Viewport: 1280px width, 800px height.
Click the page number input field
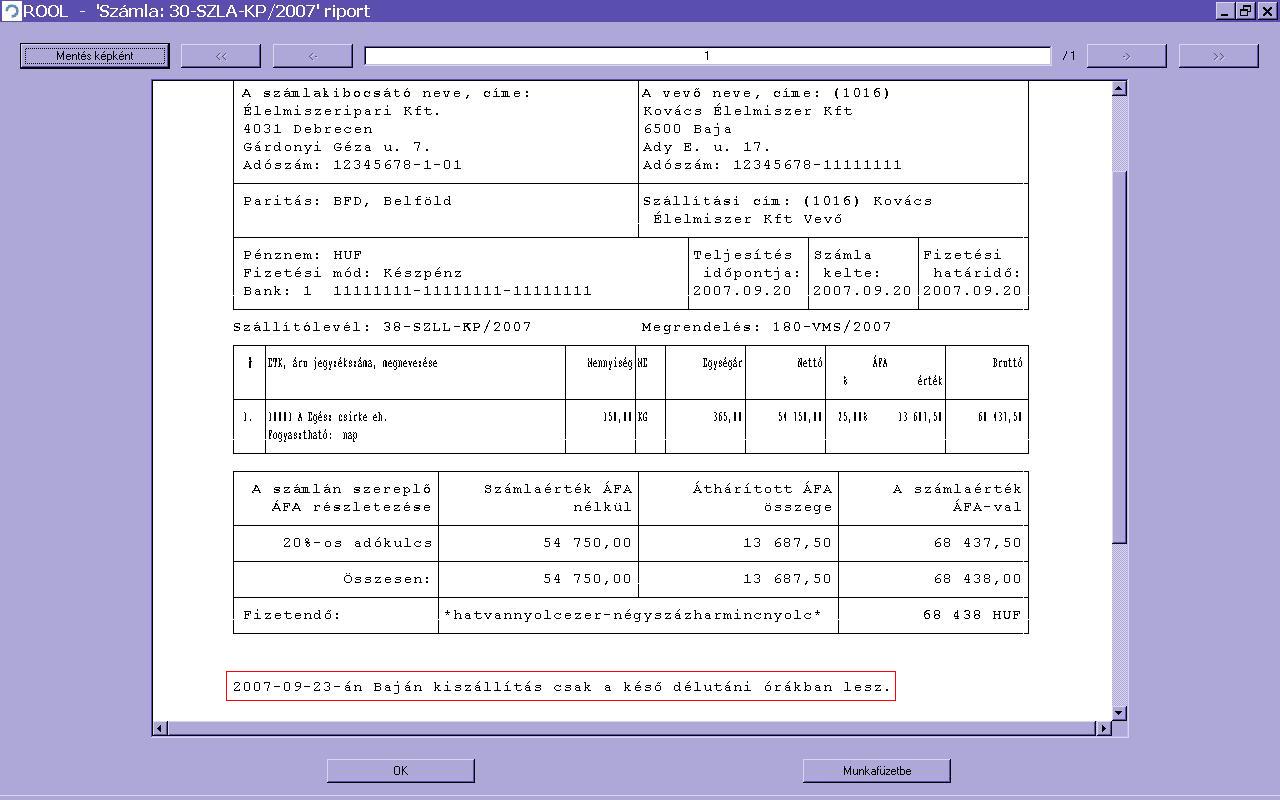(707, 56)
